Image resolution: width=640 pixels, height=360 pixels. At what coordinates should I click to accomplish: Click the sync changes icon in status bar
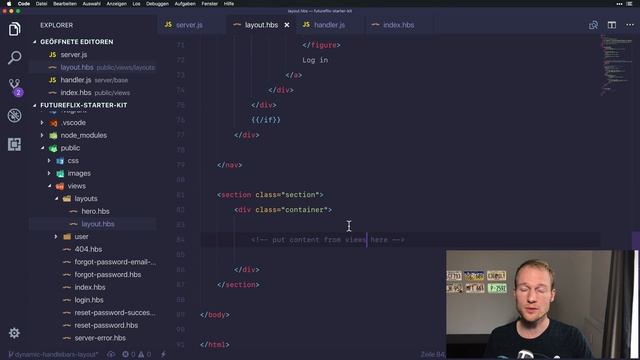pos(111,354)
